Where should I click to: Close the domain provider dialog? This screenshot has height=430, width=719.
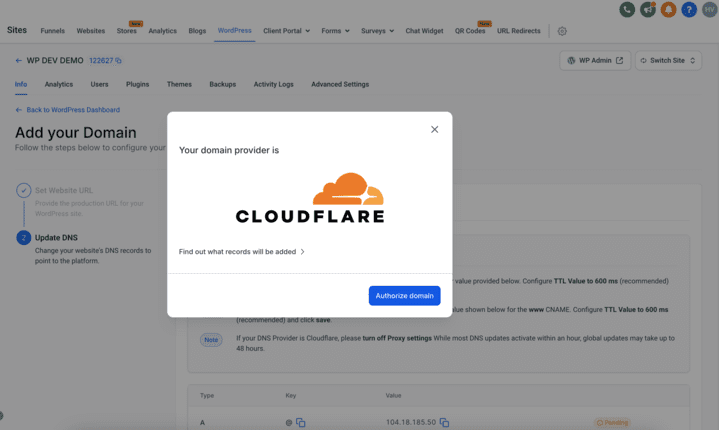pos(434,129)
